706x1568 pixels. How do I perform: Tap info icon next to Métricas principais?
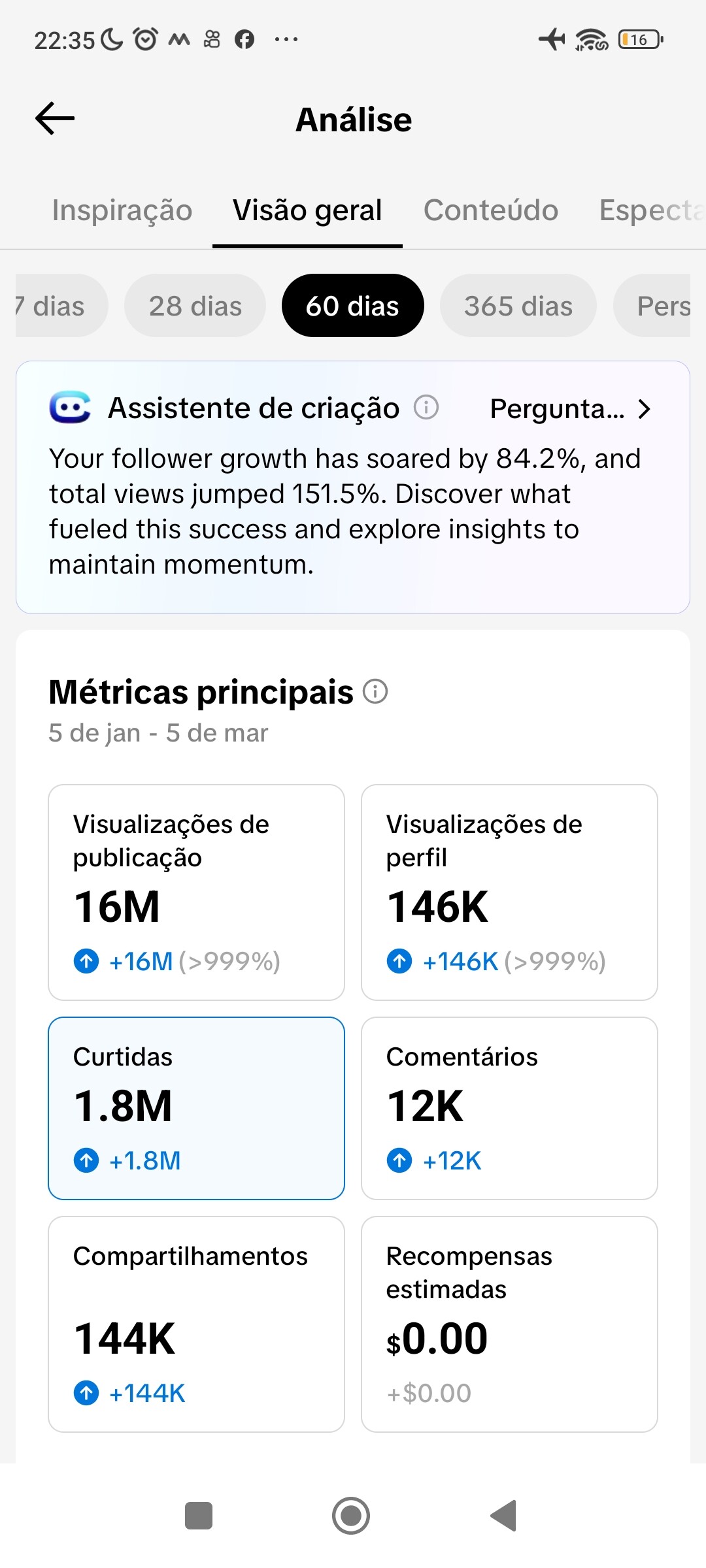pyautogui.click(x=376, y=691)
